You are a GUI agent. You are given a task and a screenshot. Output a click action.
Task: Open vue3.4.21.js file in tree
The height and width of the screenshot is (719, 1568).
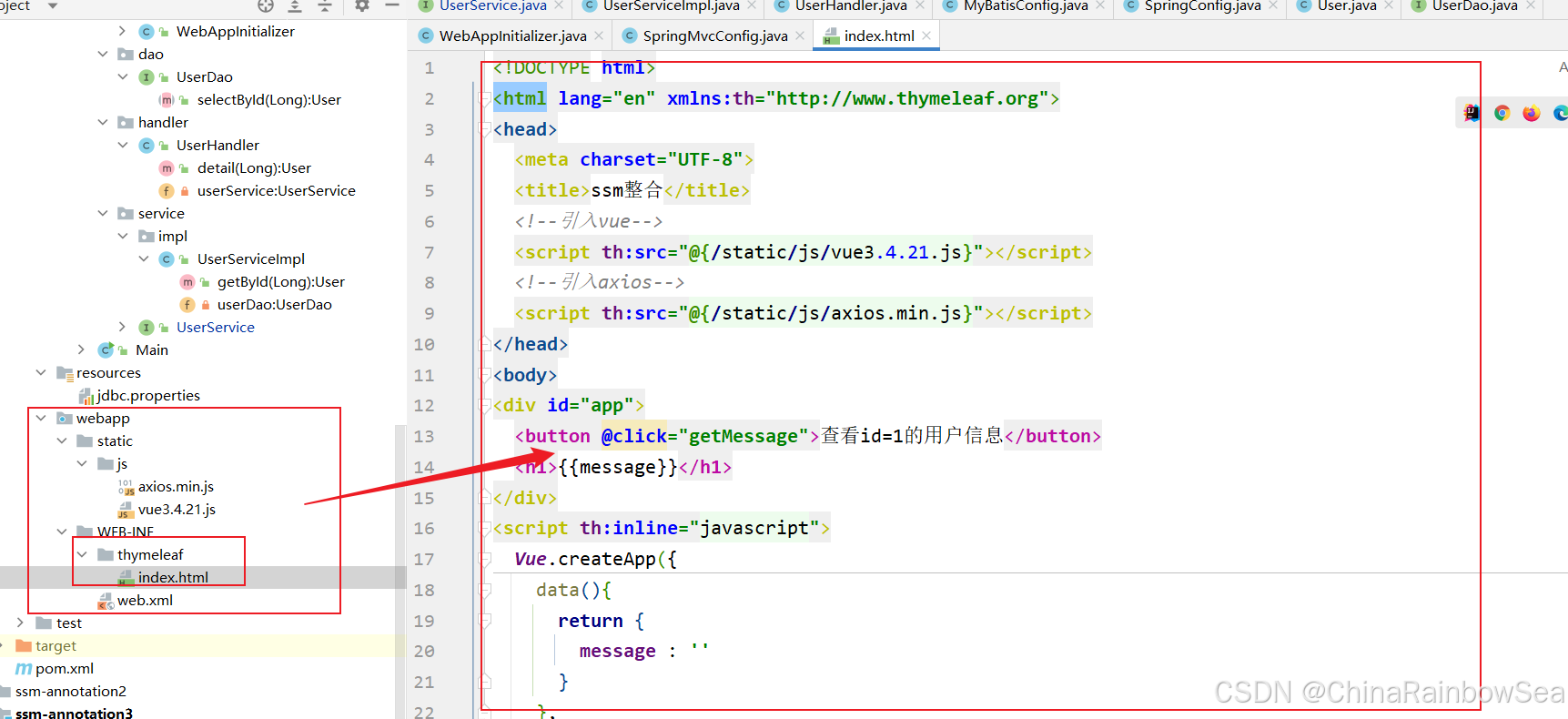(x=177, y=509)
